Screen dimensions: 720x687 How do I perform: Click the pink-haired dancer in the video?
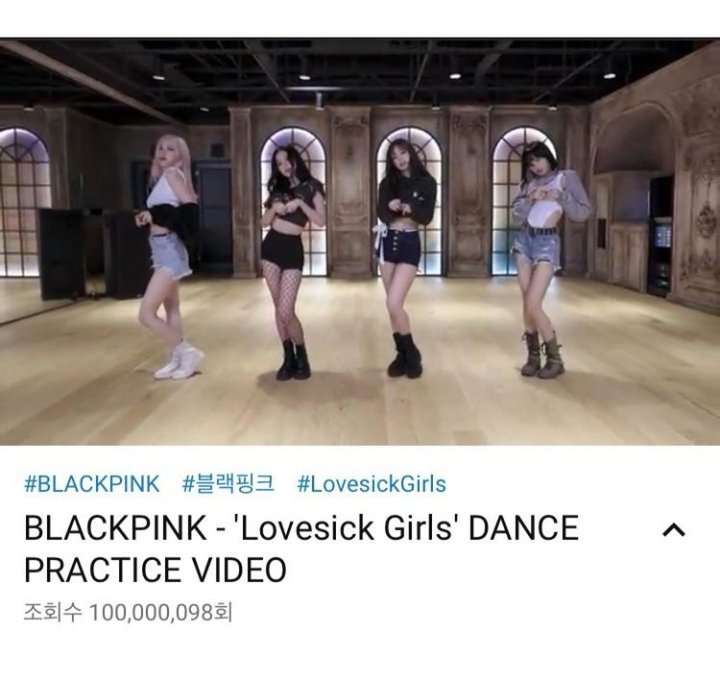(170, 255)
